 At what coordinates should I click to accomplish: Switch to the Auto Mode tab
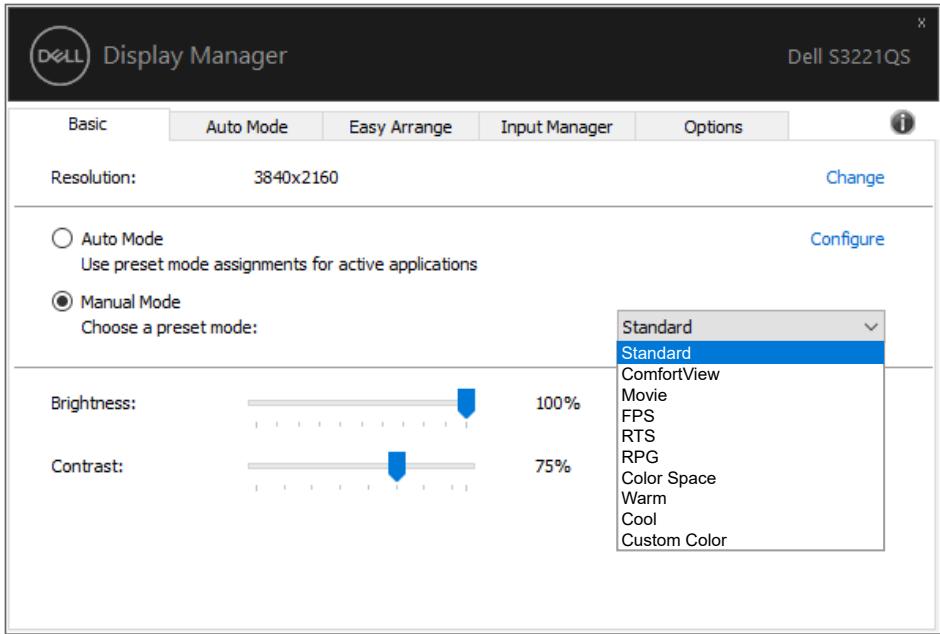(x=246, y=127)
